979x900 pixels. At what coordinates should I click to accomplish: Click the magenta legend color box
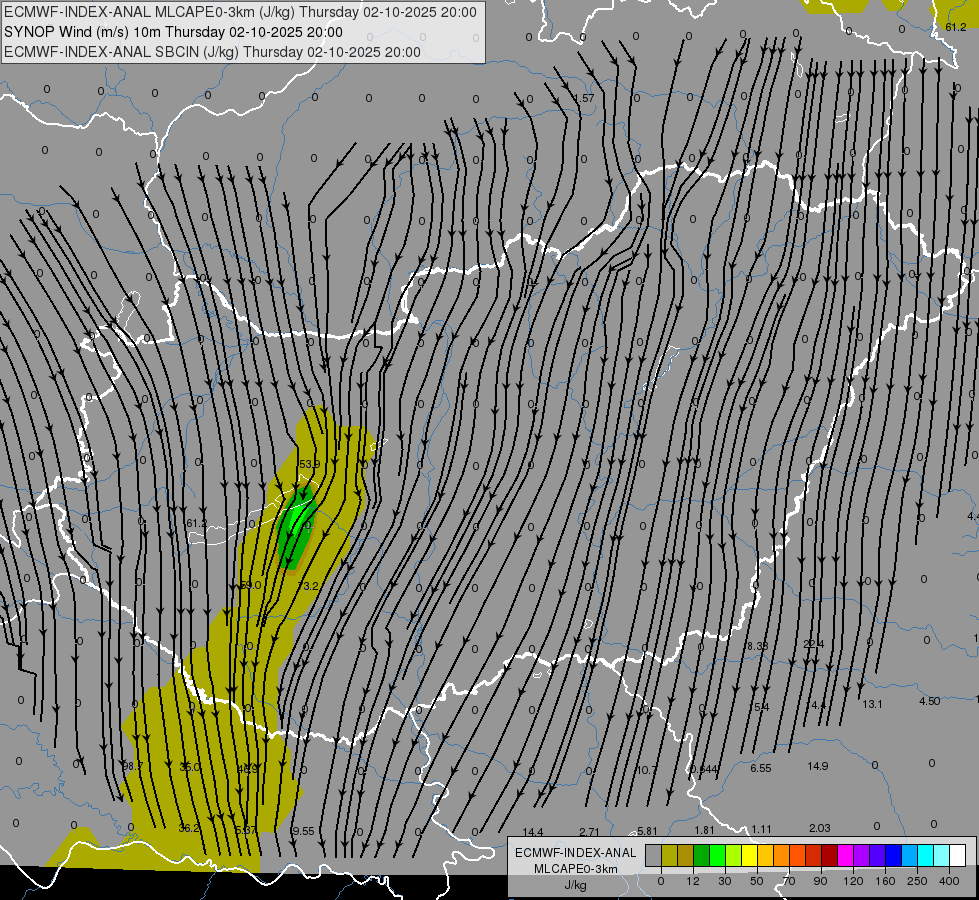click(845, 855)
